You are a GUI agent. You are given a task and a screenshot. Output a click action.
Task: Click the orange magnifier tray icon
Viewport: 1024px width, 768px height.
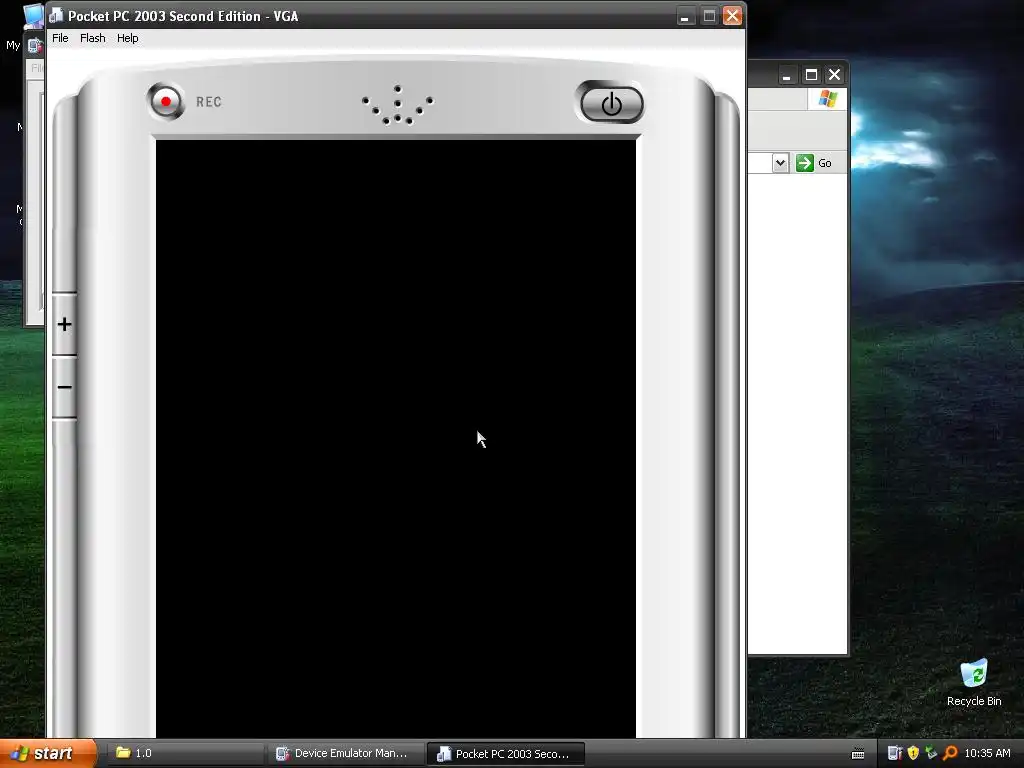tap(950, 753)
